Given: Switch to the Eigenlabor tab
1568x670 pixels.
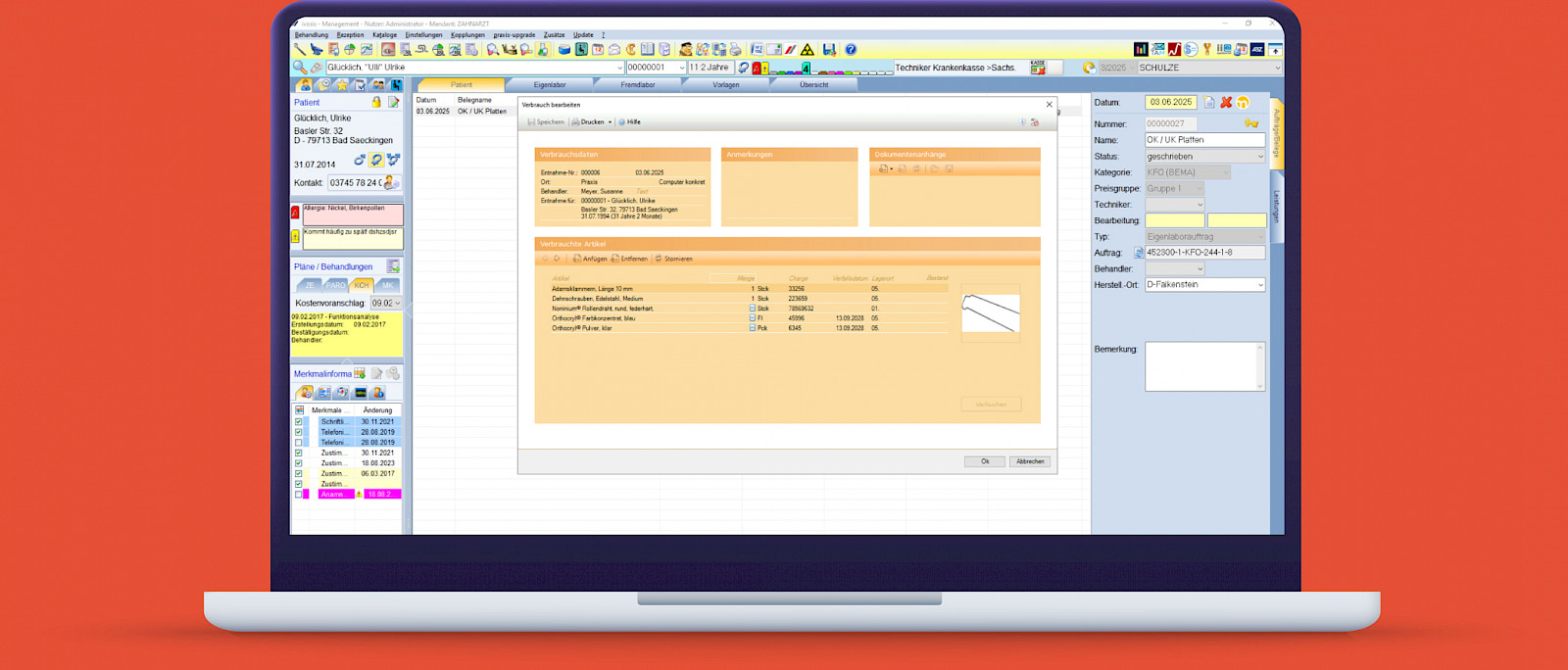Looking at the screenshot, I should pyautogui.click(x=549, y=85).
